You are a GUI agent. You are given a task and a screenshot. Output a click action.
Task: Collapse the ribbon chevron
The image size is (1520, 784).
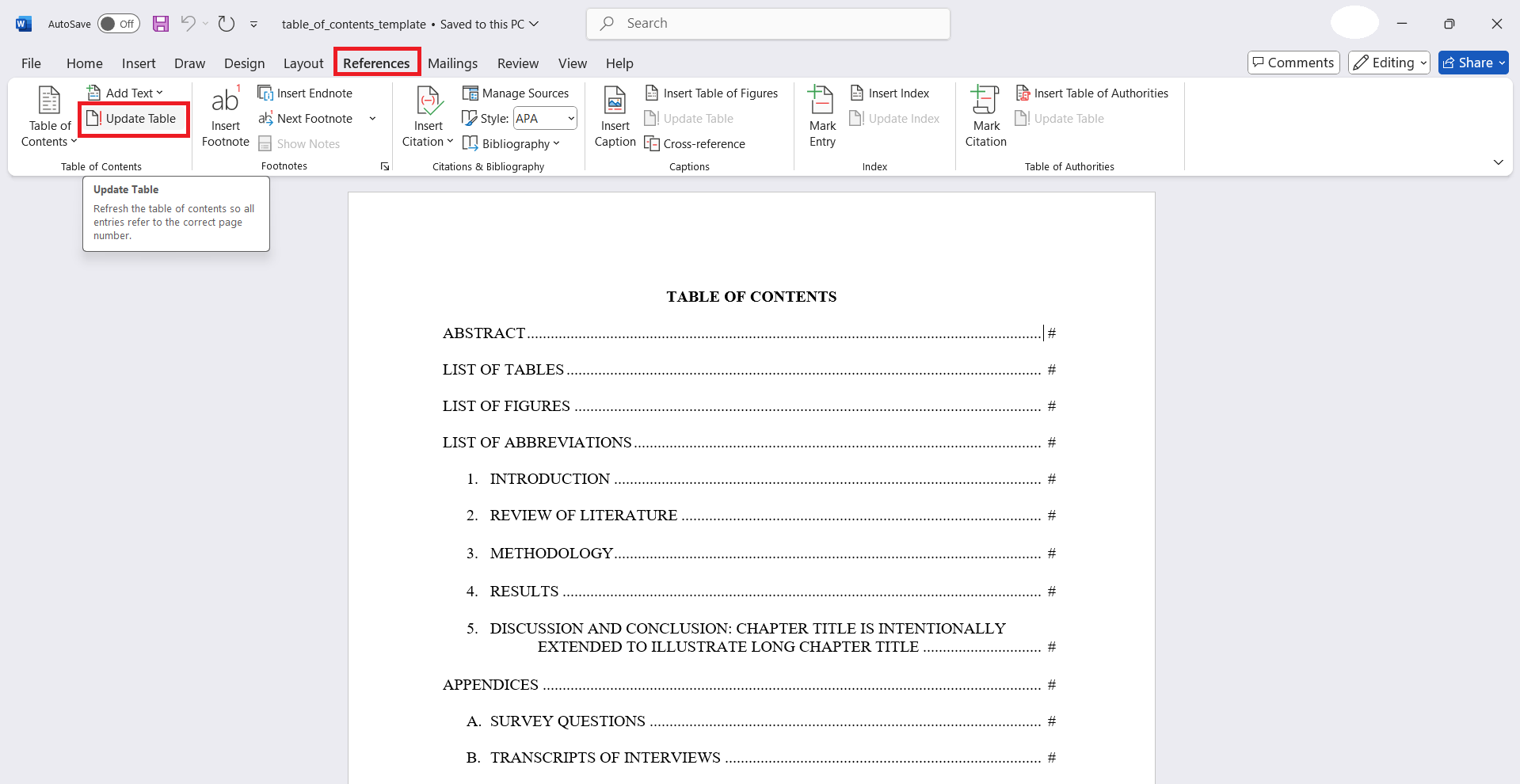pyautogui.click(x=1498, y=162)
